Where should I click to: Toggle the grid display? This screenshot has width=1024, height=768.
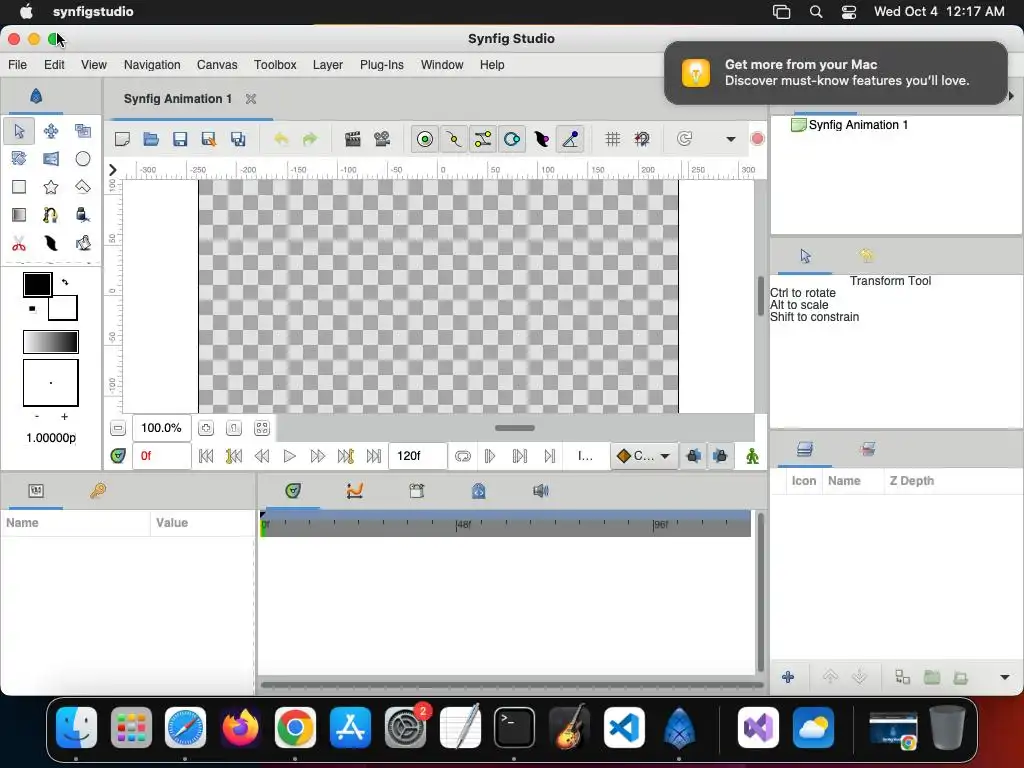coord(613,139)
